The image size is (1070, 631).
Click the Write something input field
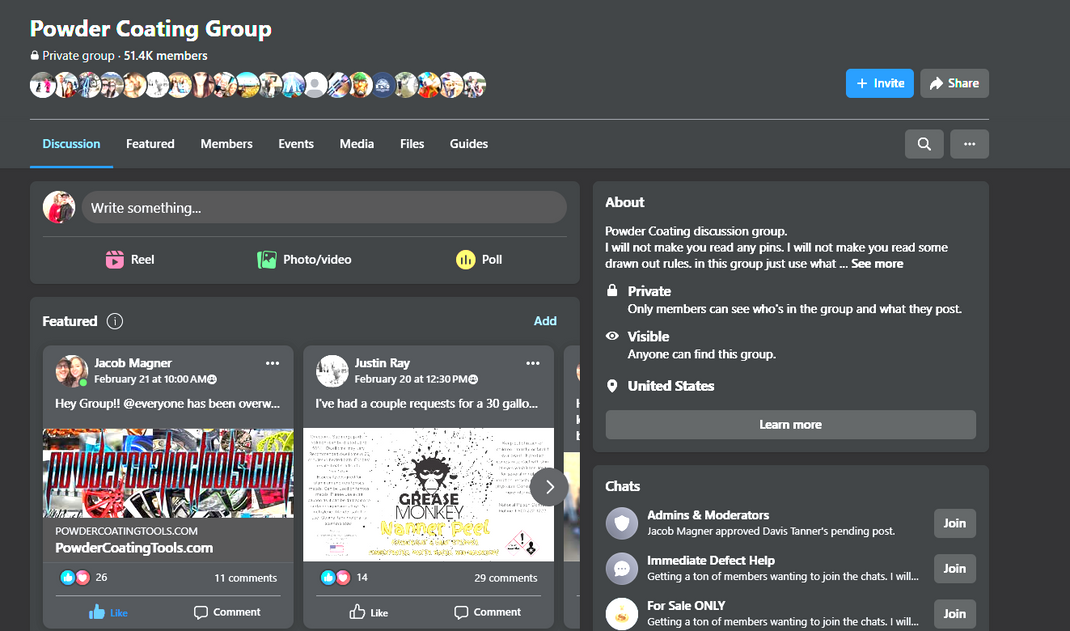tap(324, 207)
